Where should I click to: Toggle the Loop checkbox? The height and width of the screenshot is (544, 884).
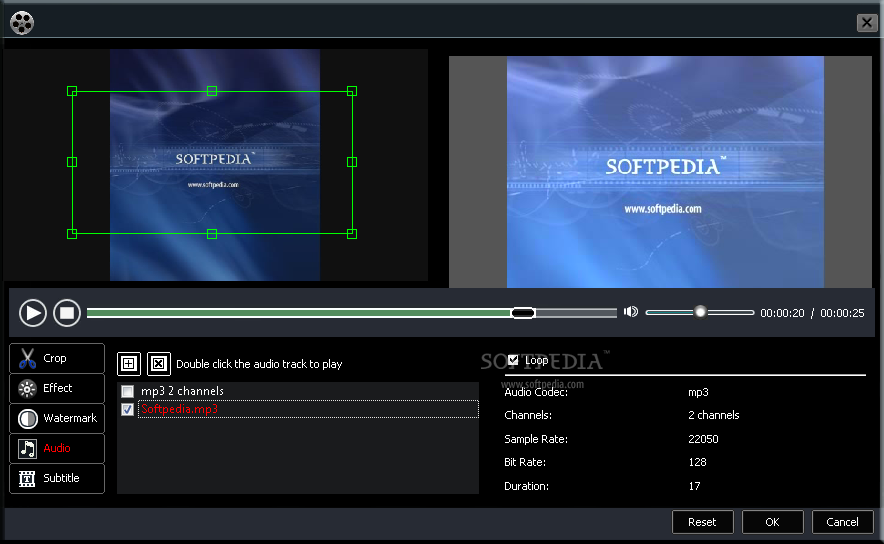click(513, 360)
